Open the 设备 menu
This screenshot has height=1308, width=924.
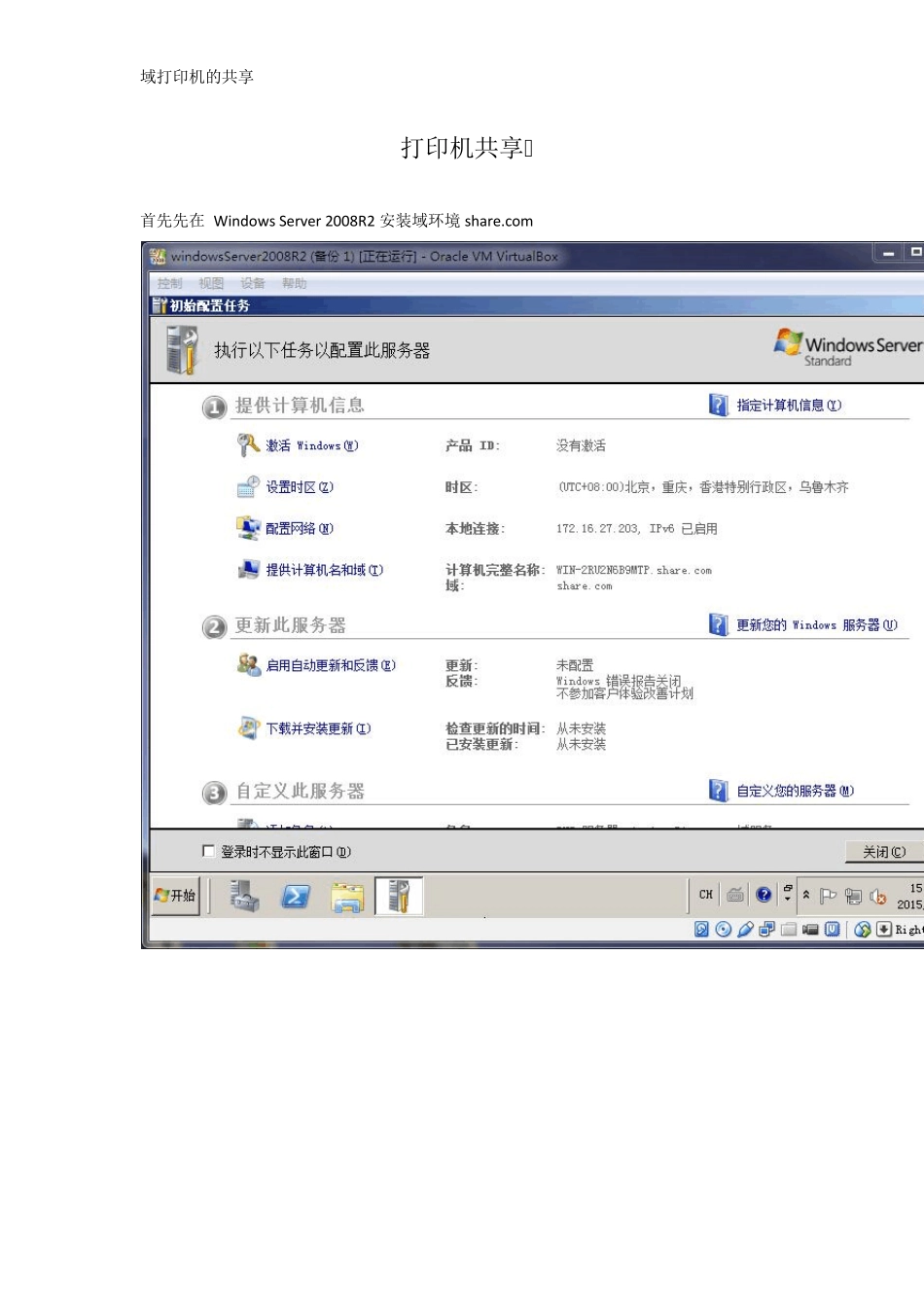[x=253, y=283]
